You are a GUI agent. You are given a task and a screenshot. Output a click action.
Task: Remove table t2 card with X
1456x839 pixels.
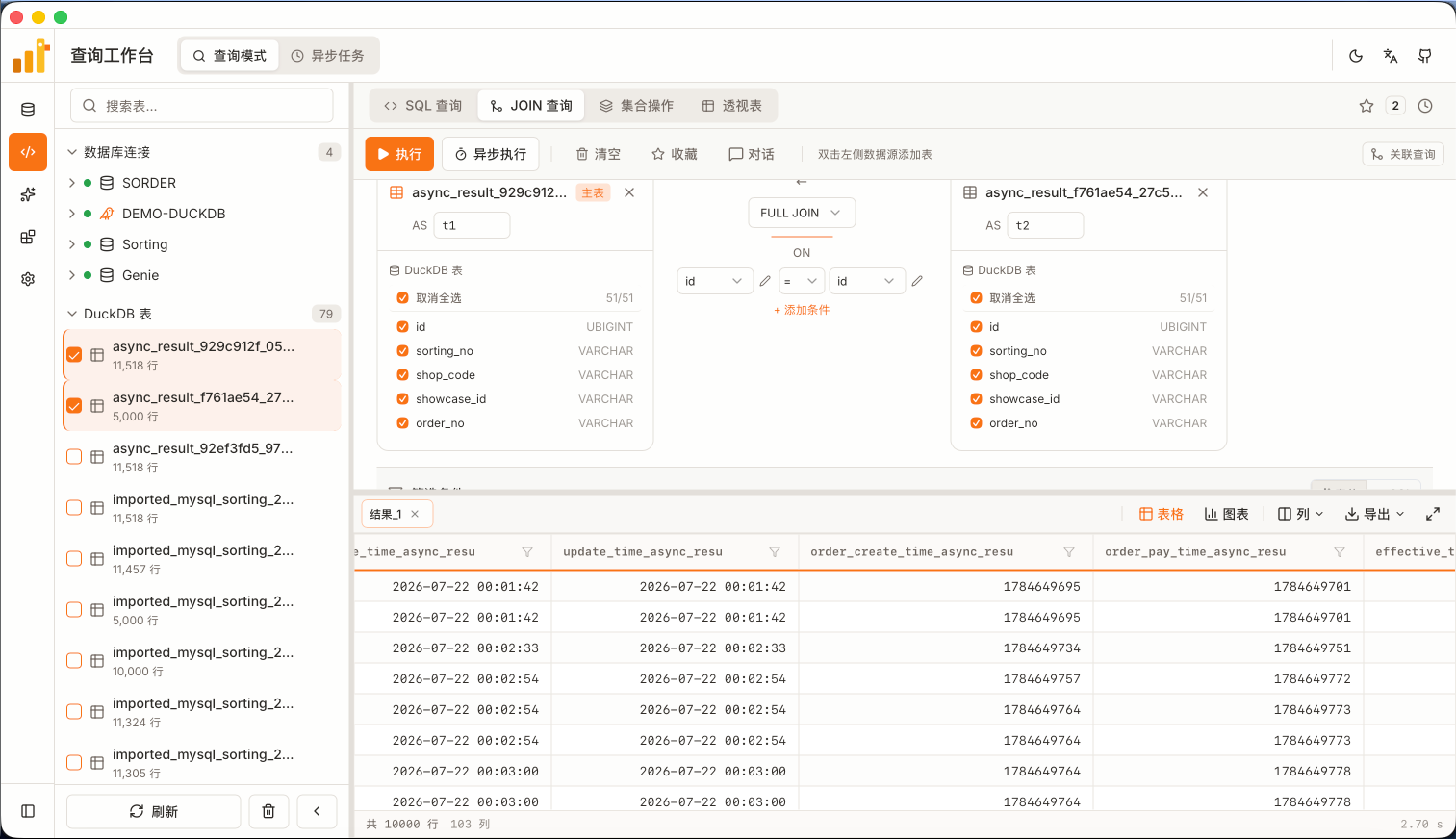[x=1203, y=192]
